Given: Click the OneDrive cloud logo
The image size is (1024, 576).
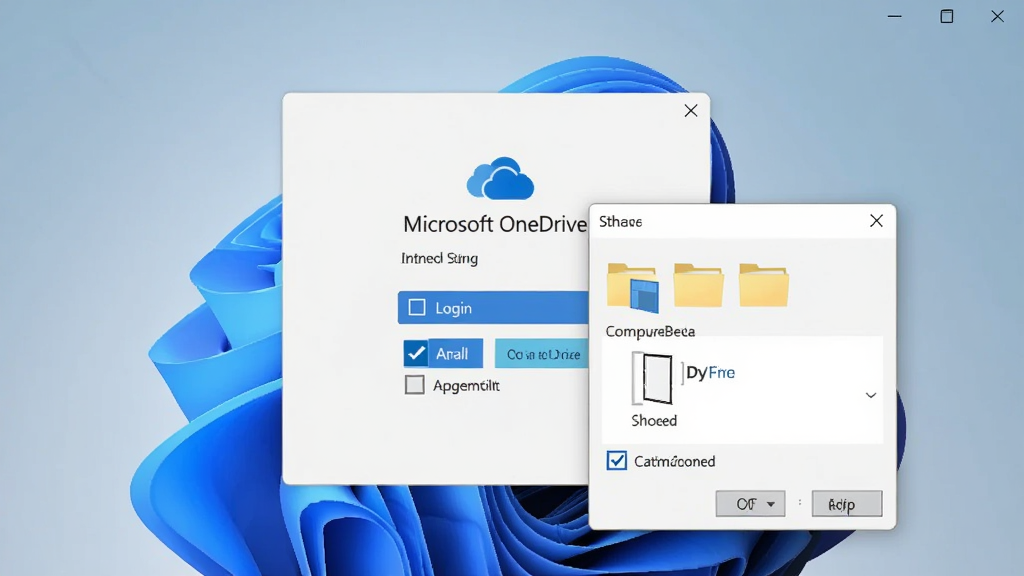Looking at the screenshot, I should [500, 178].
